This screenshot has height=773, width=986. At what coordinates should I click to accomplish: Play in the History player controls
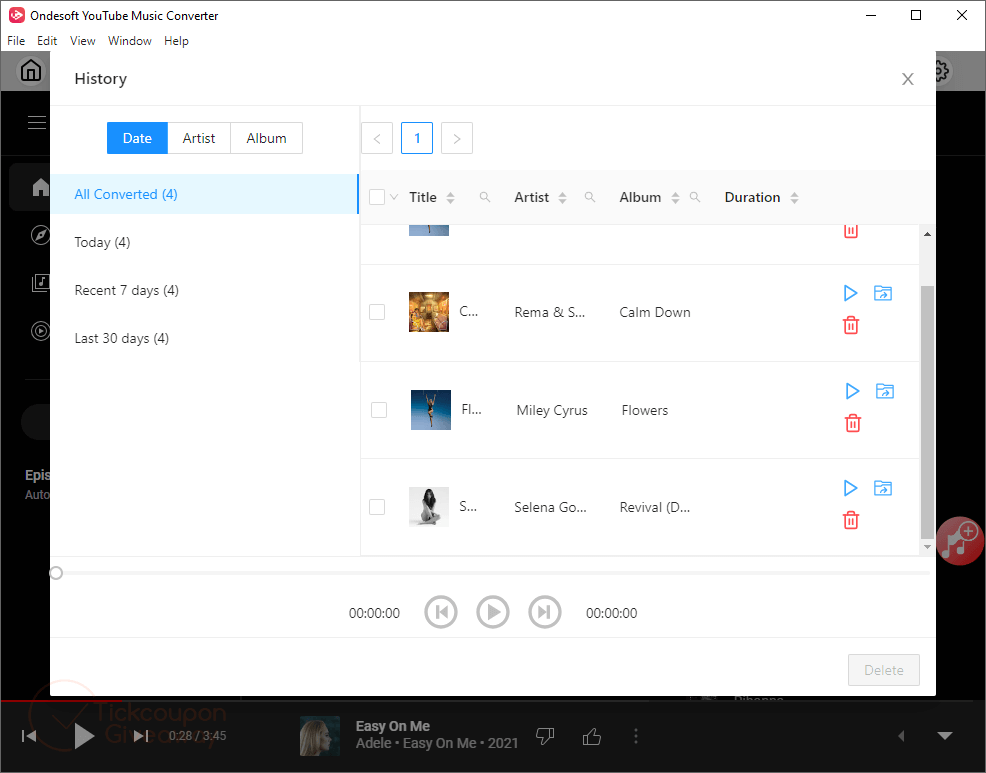[x=493, y=612]
